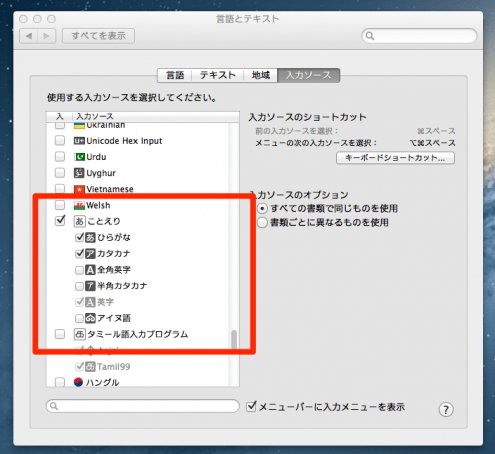Viewport: 495px width, 454px height.
Task: Click the ハングル Korean flag icon
Action: point(78,382)
